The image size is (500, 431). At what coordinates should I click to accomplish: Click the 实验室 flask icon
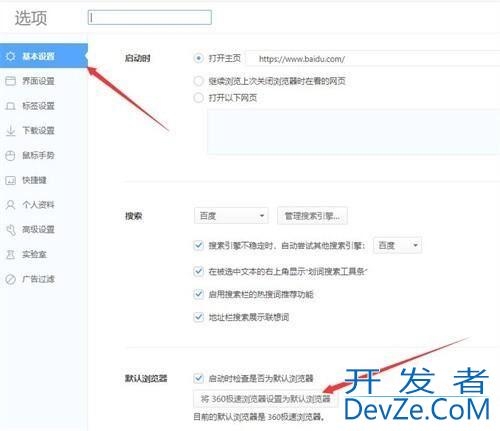click(10, 254)
